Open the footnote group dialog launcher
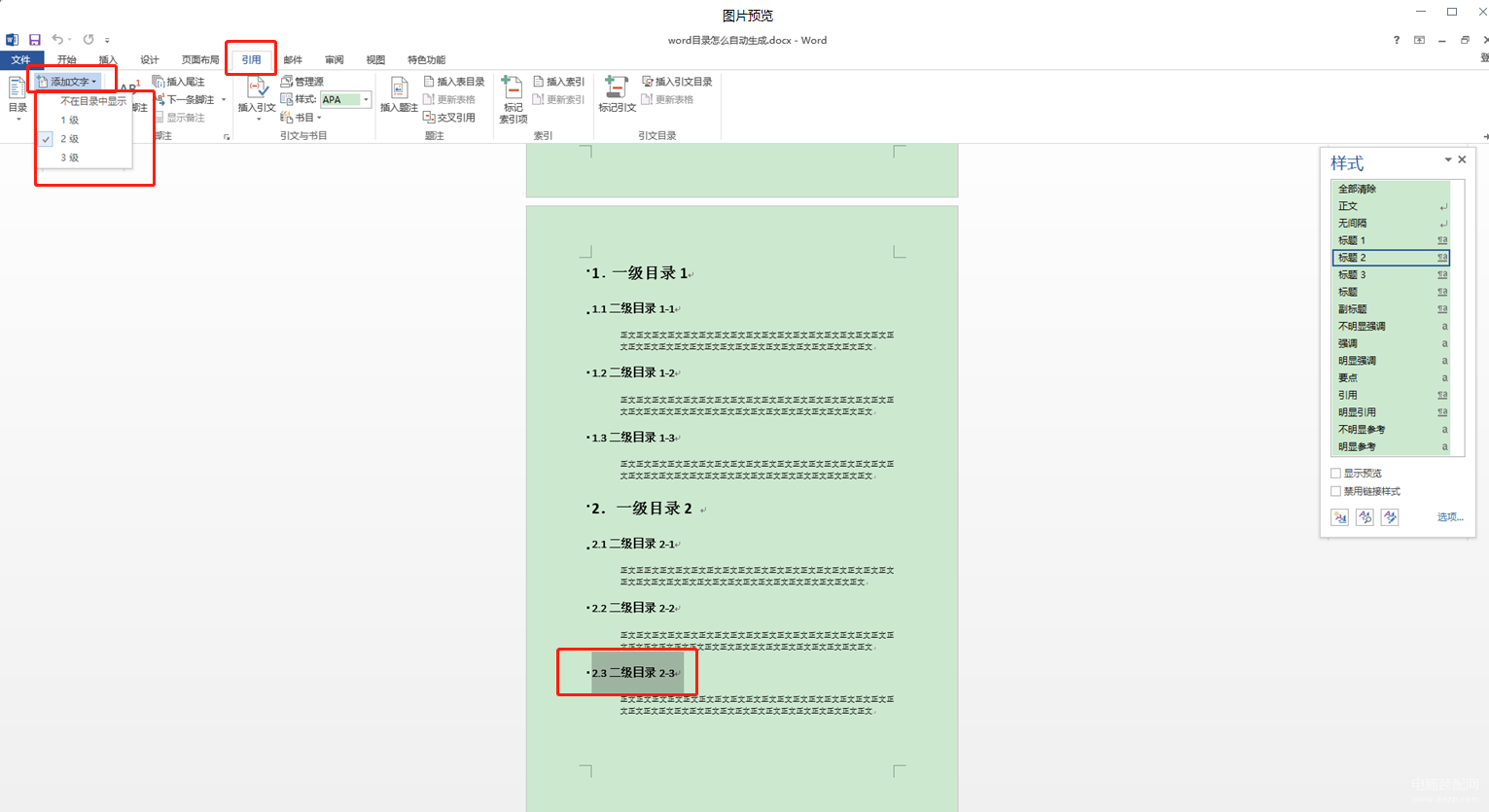Screen dimensions: 1489x812 pyautogui.click(x=227, y=137)
